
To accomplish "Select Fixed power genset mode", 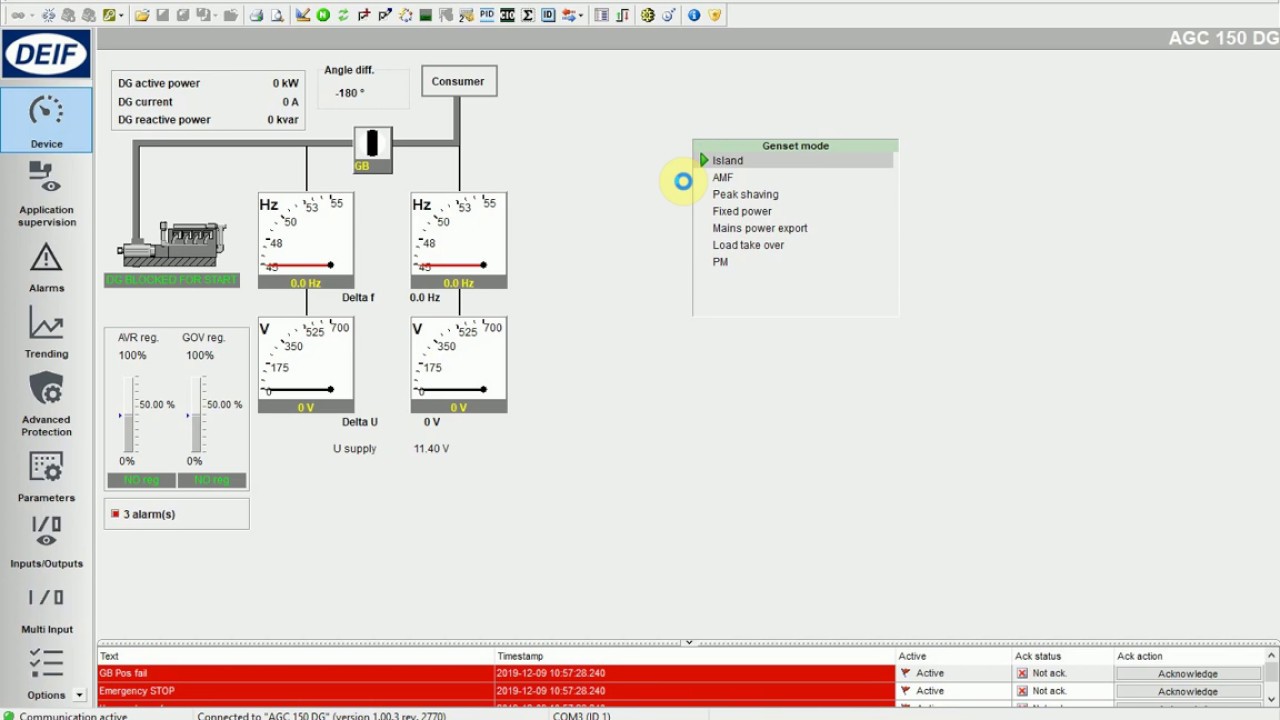I will pyautogui.click(x=742, y=212).
